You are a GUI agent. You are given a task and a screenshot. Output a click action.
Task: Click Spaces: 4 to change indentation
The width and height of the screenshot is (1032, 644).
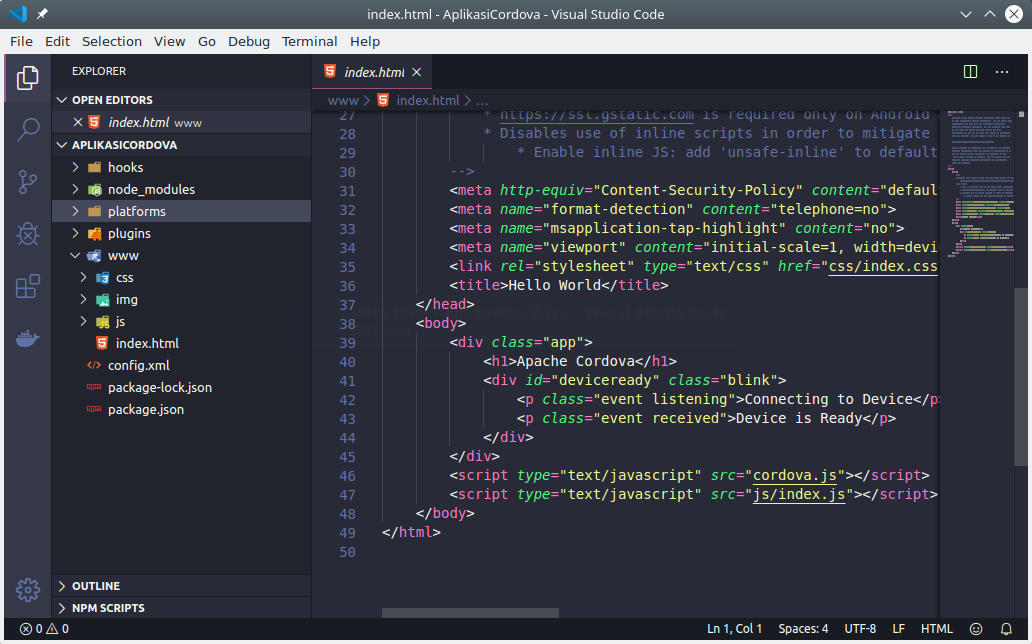803,629
